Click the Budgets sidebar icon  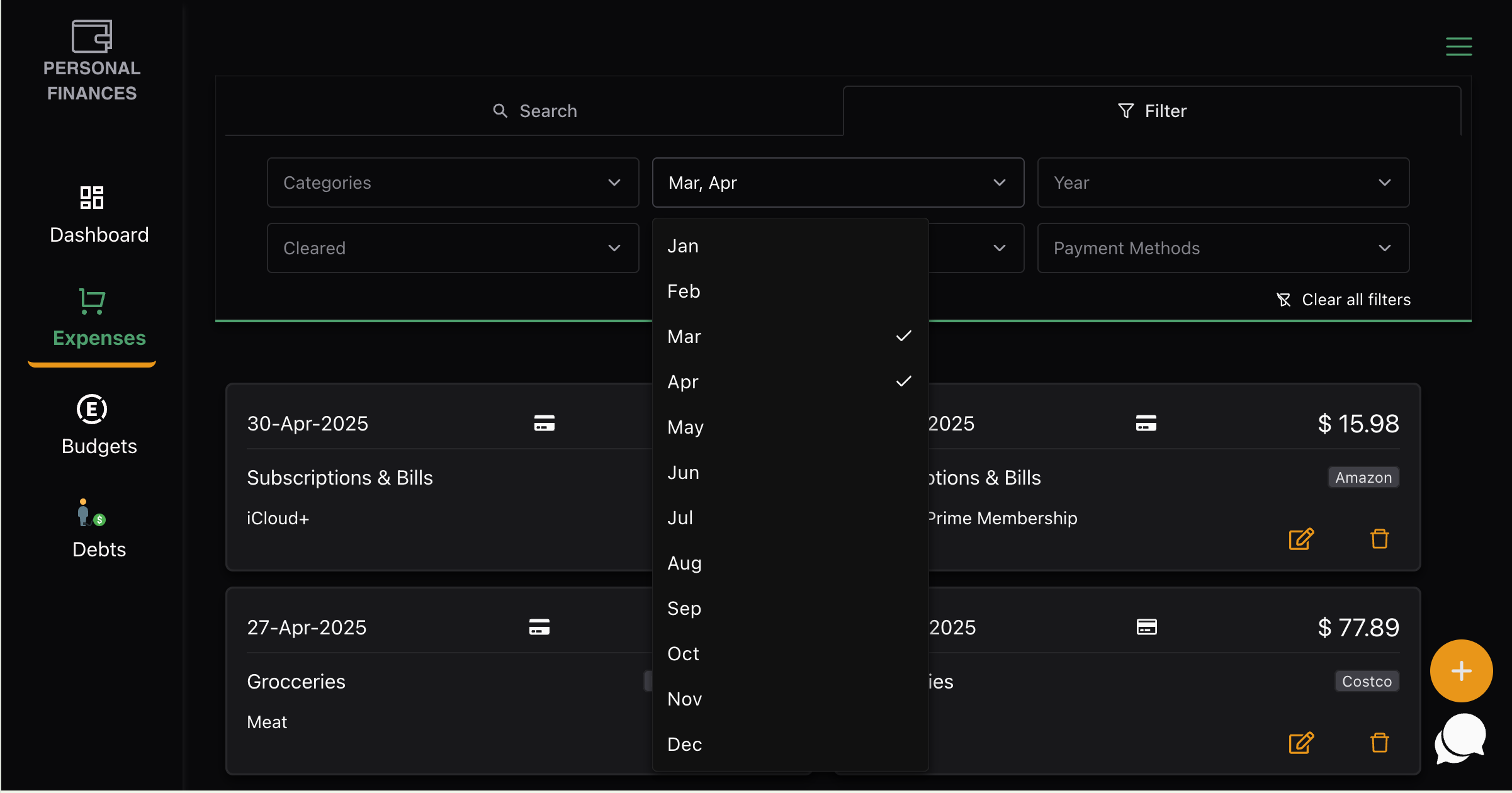[x=92, y=410]
